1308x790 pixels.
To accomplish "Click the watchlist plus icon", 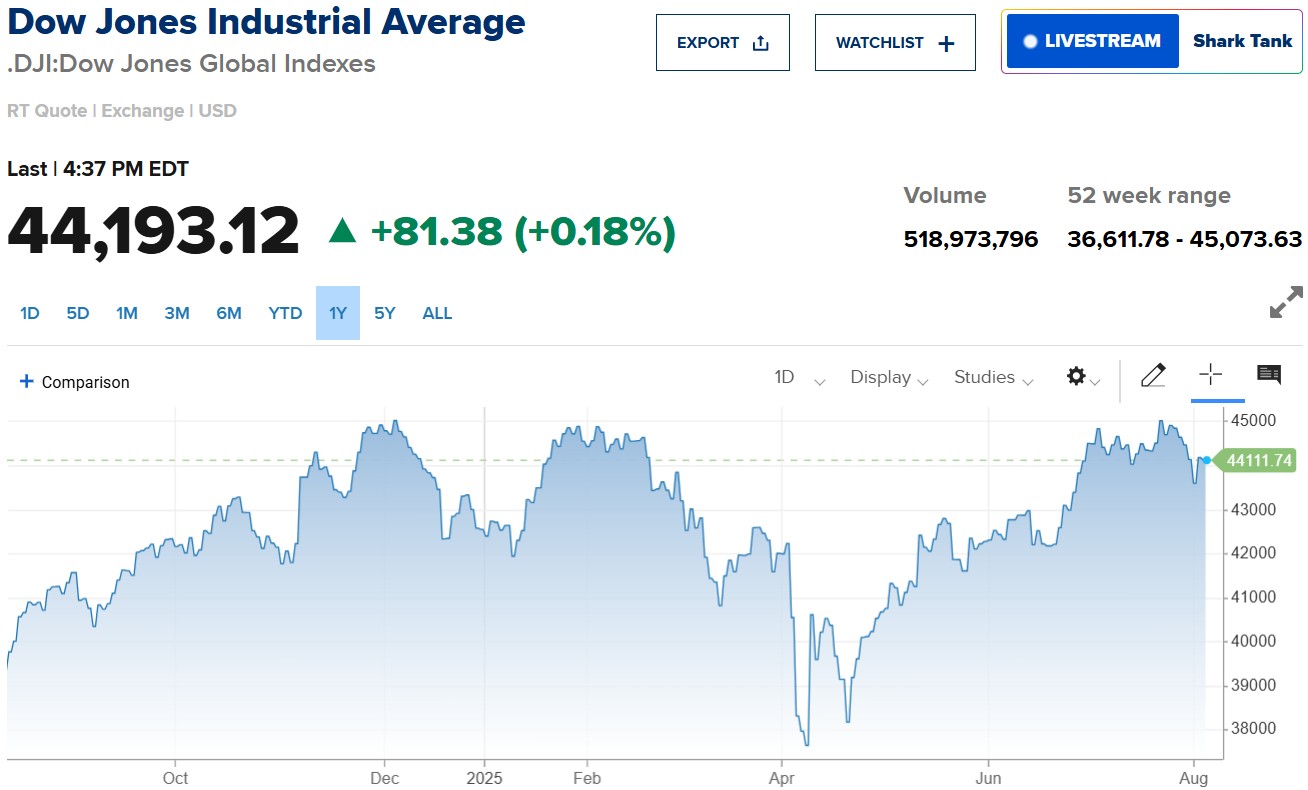I will pos(946,43).
